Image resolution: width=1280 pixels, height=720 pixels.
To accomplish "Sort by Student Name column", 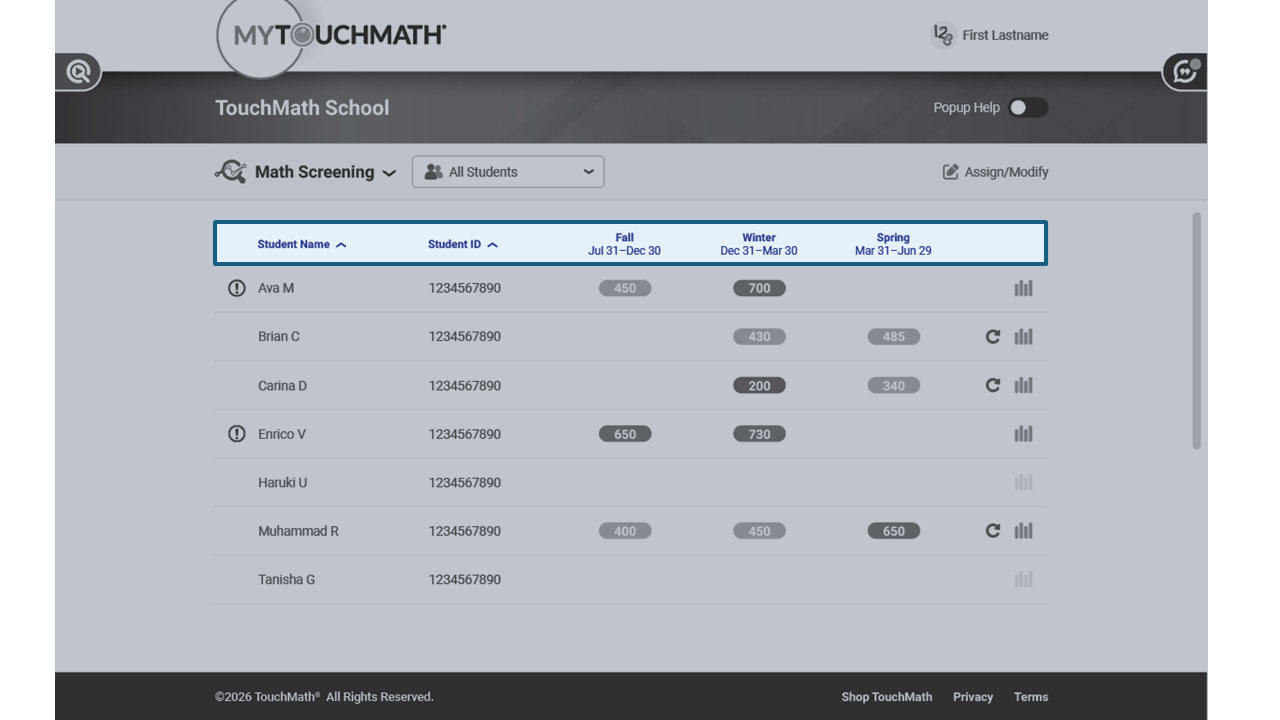I will point(302,244).
